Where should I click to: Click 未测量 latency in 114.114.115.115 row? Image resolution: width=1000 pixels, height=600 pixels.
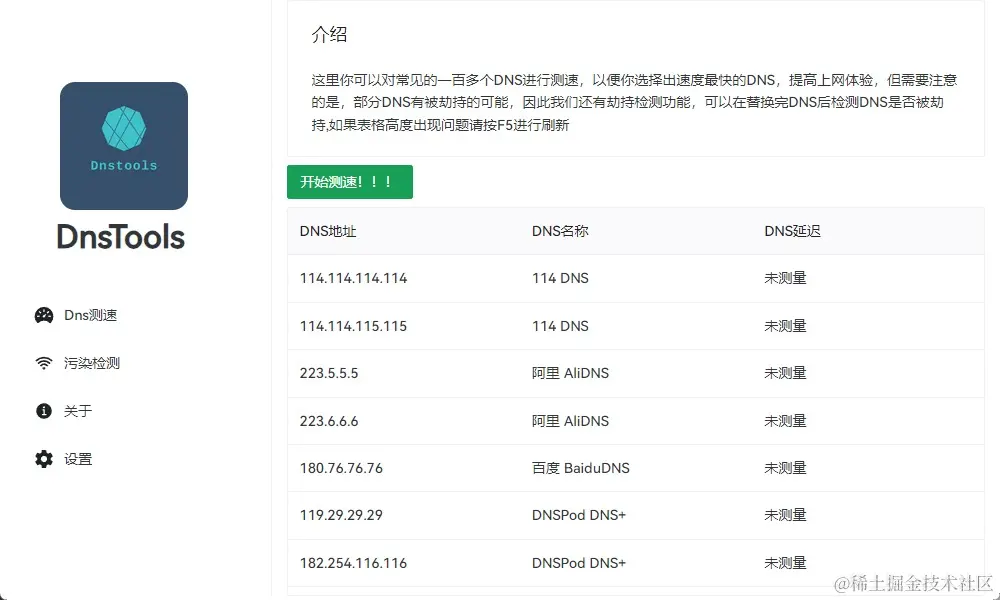coord(785,326)
